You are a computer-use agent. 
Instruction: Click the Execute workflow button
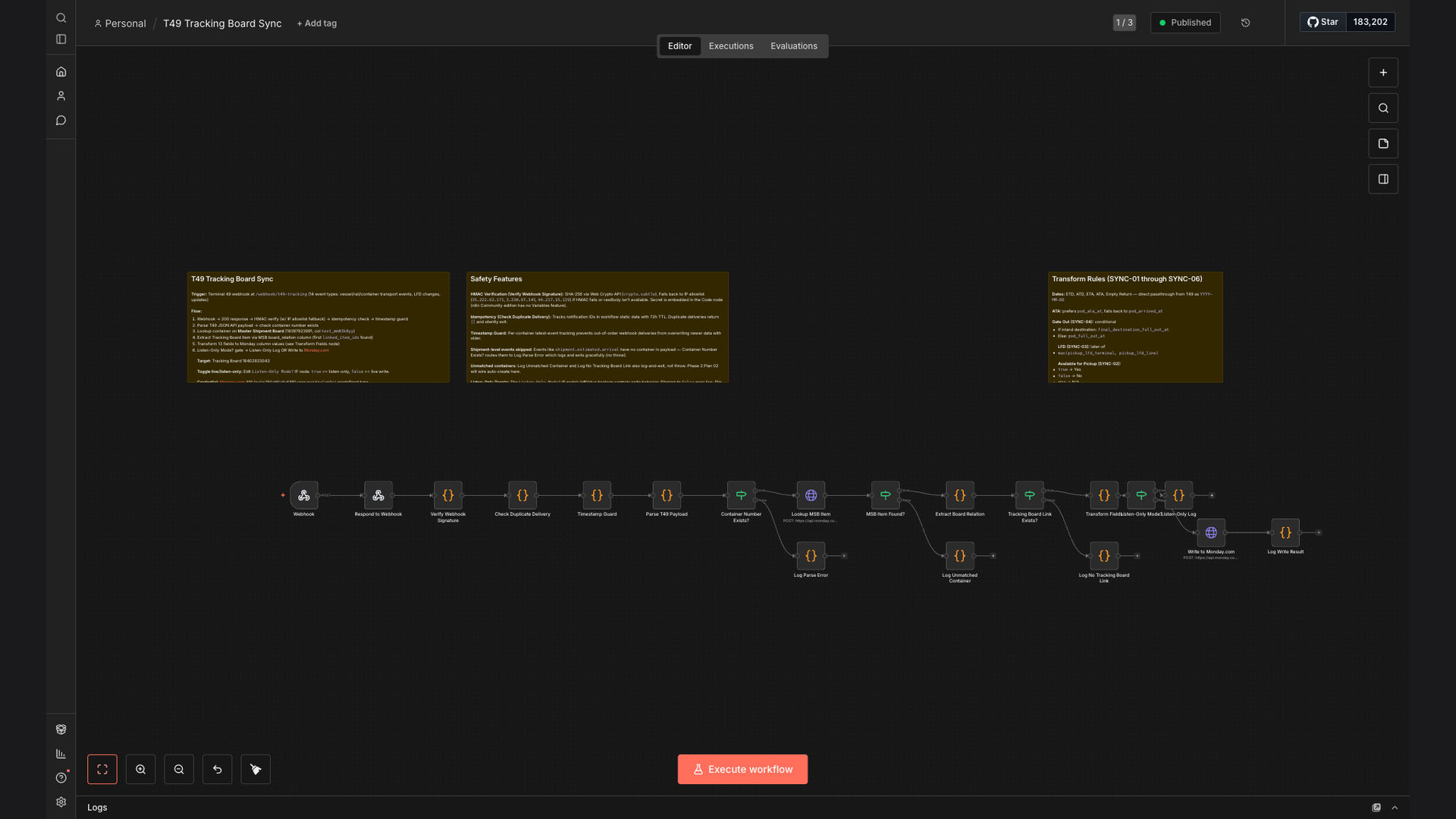742,770
